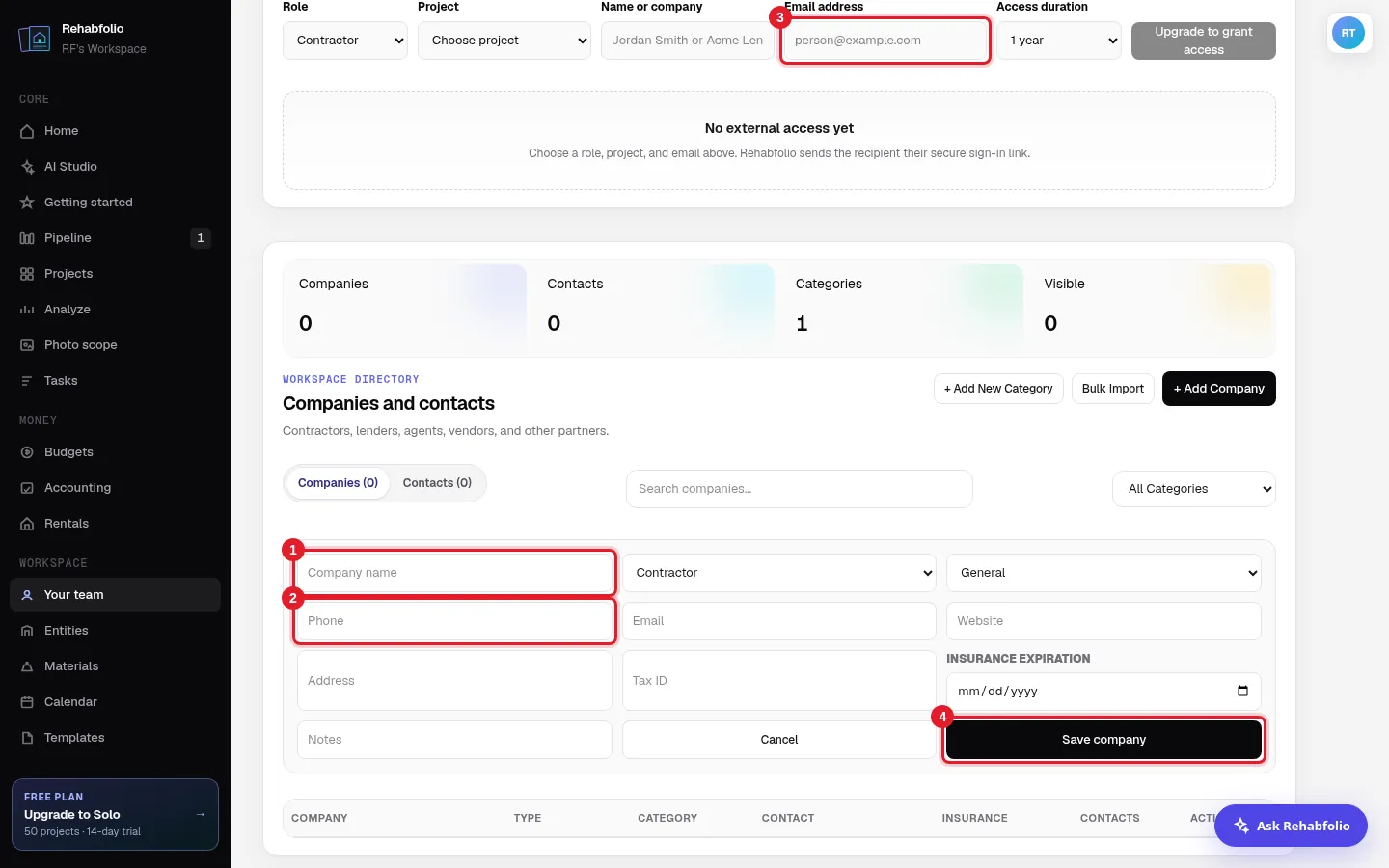Screen dimensions: 1389x868
Task: Click the COMPANY column header
Action: point(319,818)
